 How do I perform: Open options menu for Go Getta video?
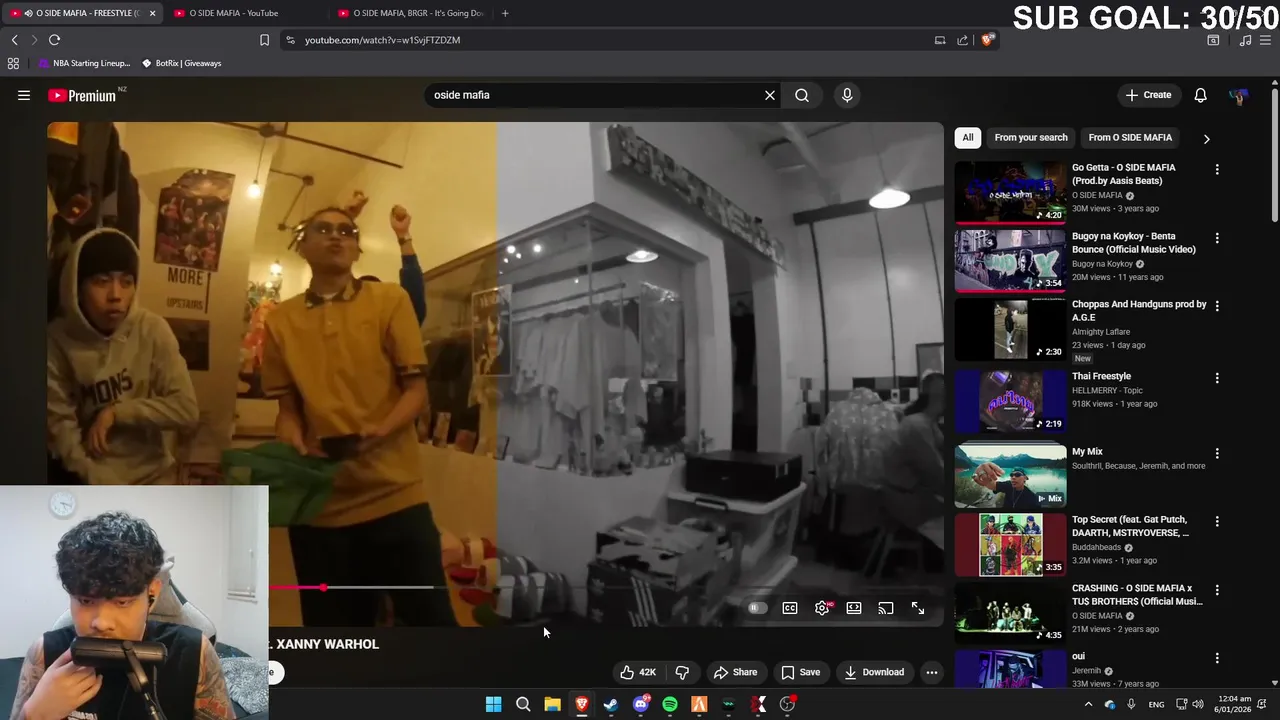[x=1217, y=170]
